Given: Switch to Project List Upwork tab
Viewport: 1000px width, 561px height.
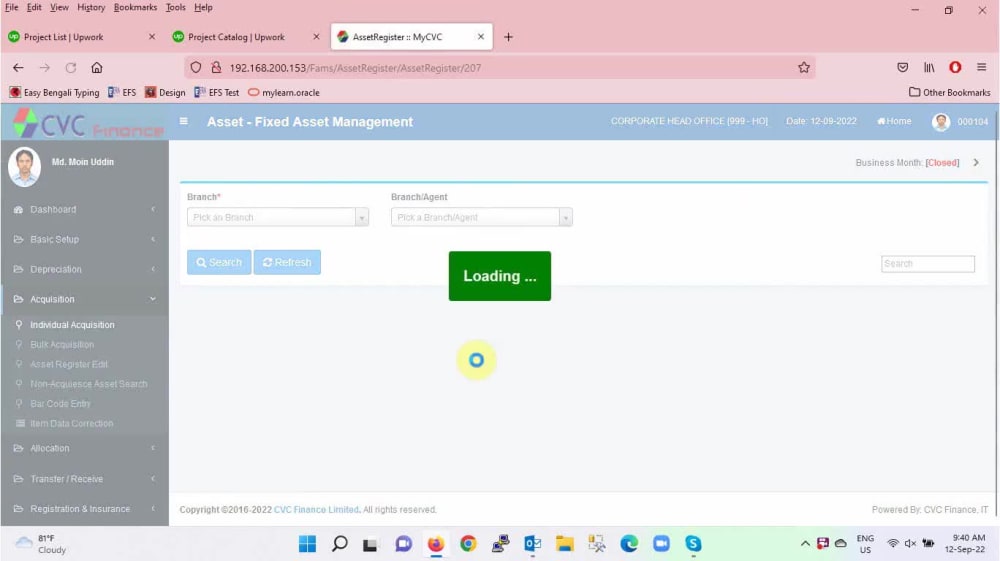Looking at the screenshot, I should [x=82, y=37].
